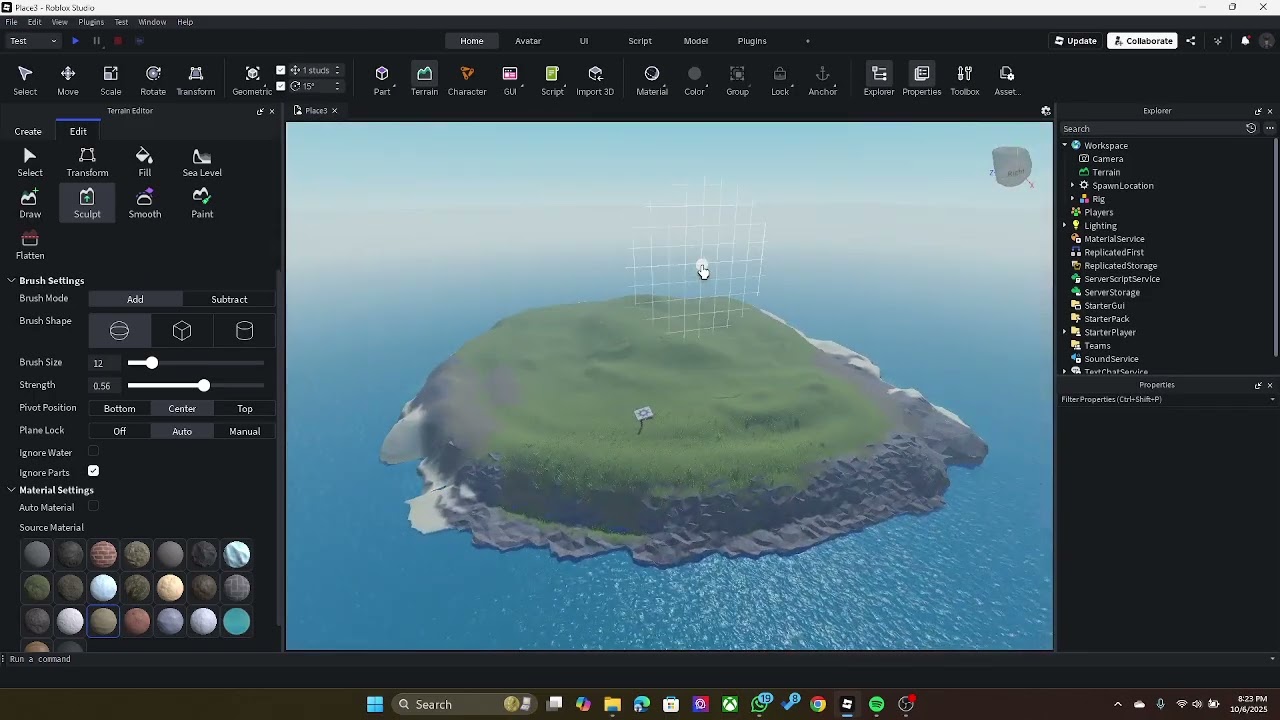Select the terrain Fill tool
This screenshot has width=1280, height=720.
(145, 162)
